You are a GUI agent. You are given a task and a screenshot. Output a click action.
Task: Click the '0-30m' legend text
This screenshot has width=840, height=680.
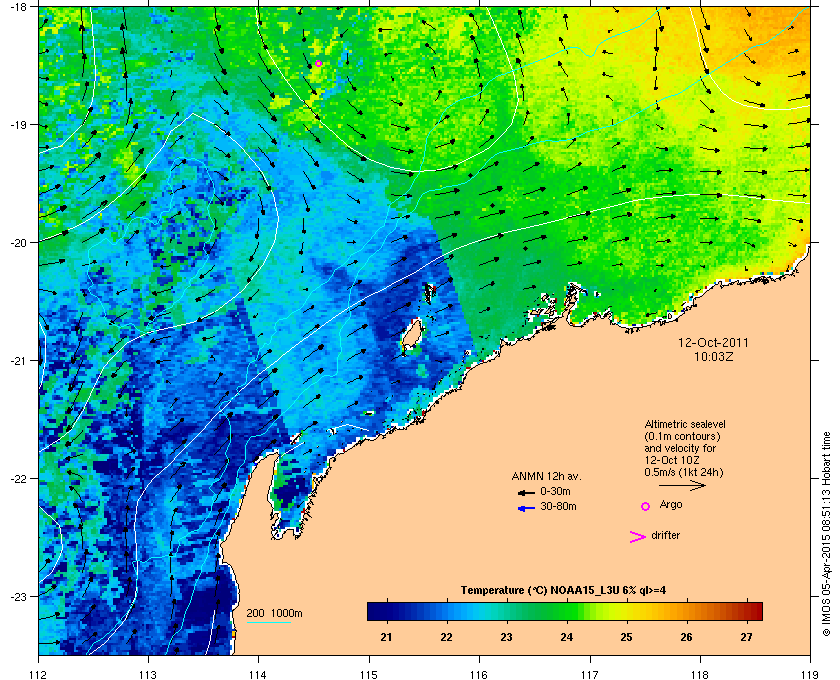tap(556, 491)
